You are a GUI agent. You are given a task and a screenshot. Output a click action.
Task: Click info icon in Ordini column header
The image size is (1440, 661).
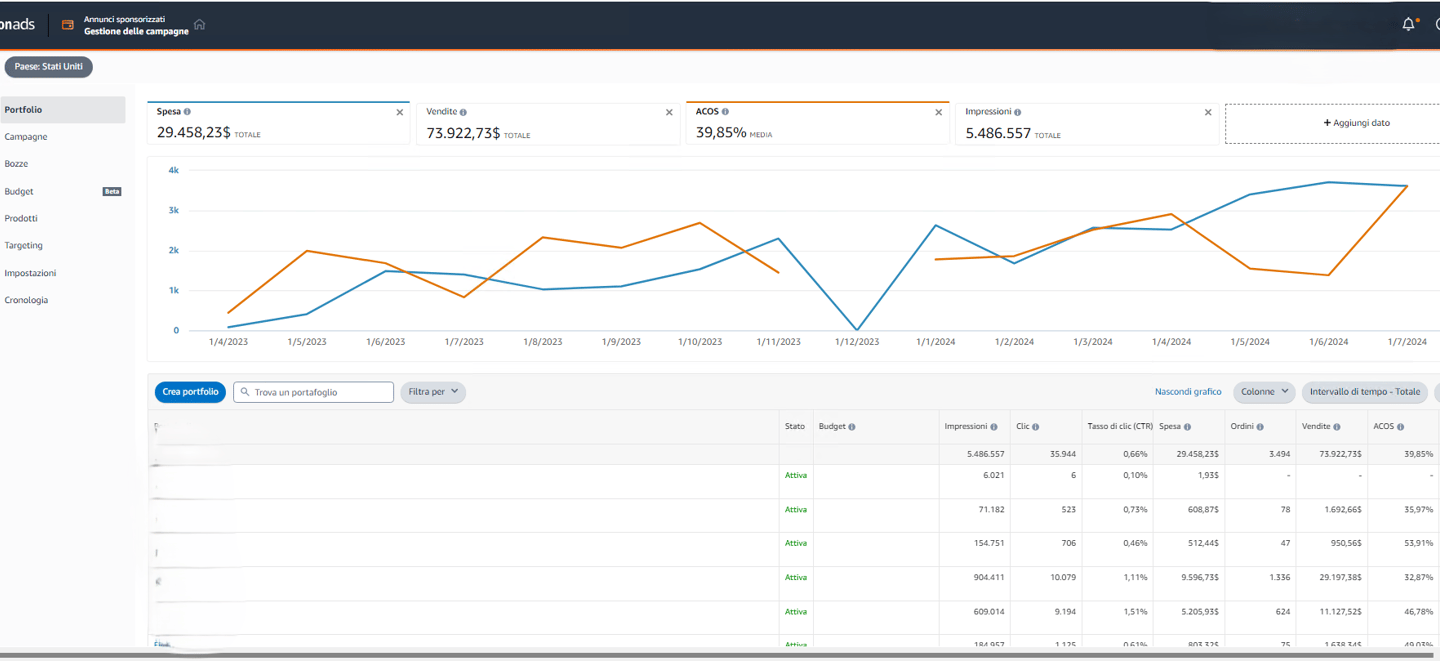[1260, 427]
